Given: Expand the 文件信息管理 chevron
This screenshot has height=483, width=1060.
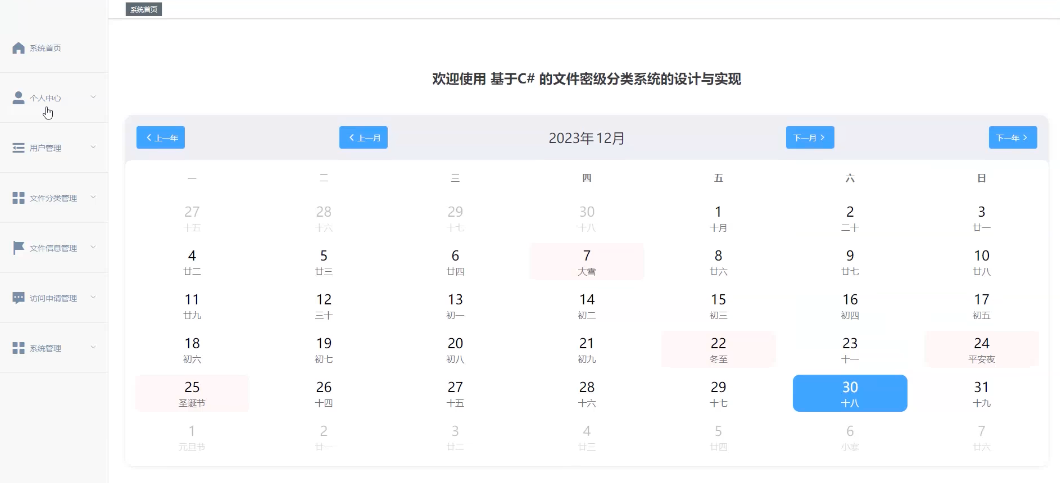Looking at the screenshot, I should point(93,248).
